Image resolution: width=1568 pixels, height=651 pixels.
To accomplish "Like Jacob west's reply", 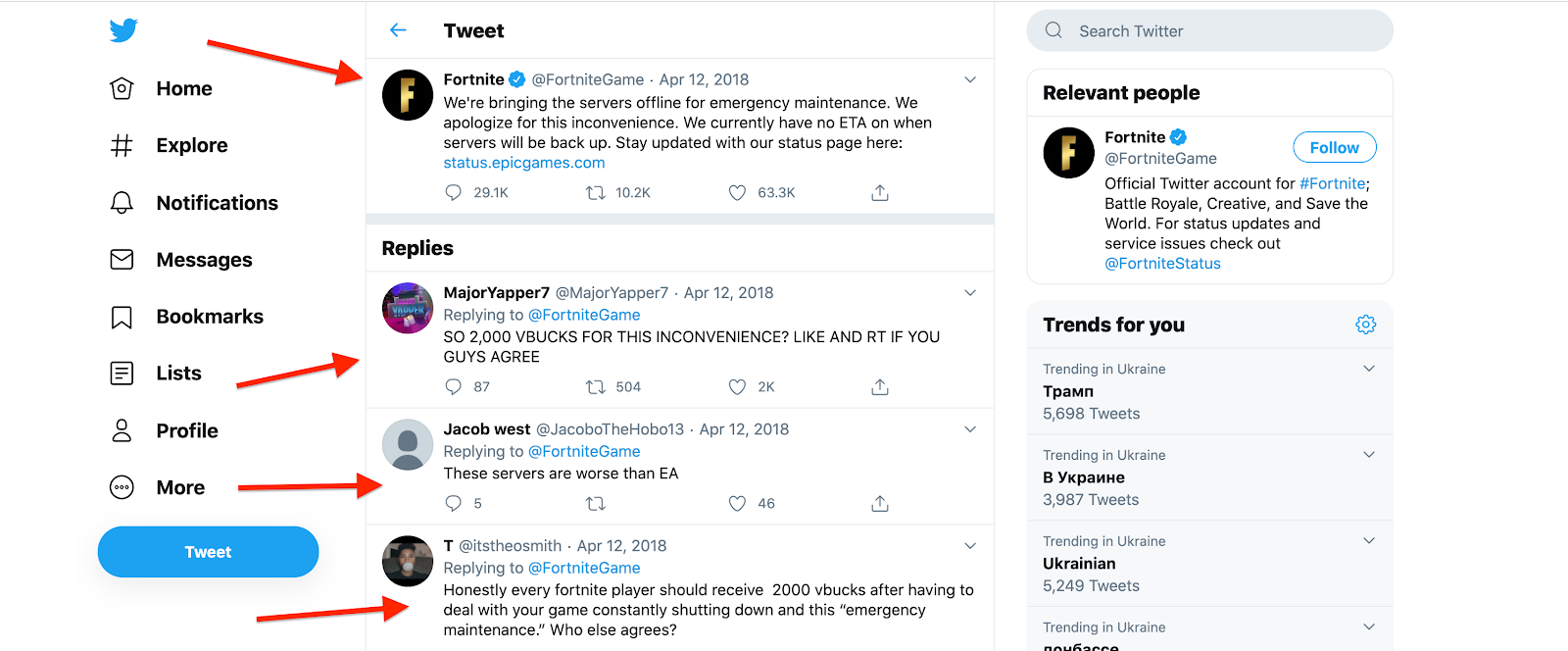I will 737,504.
